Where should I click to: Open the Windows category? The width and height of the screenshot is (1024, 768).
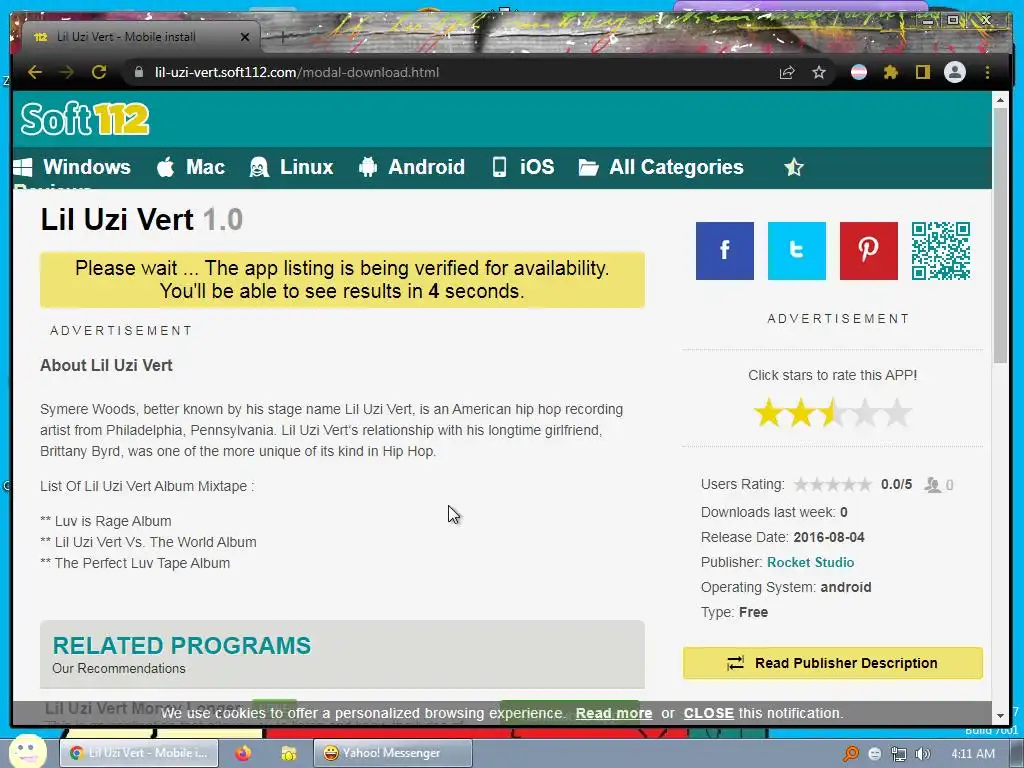tap(72, 167)
